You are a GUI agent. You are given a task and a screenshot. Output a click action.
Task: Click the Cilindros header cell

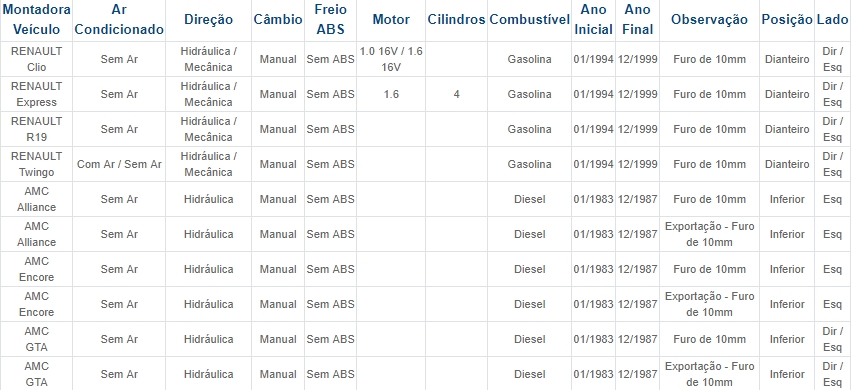click(456, 20)
